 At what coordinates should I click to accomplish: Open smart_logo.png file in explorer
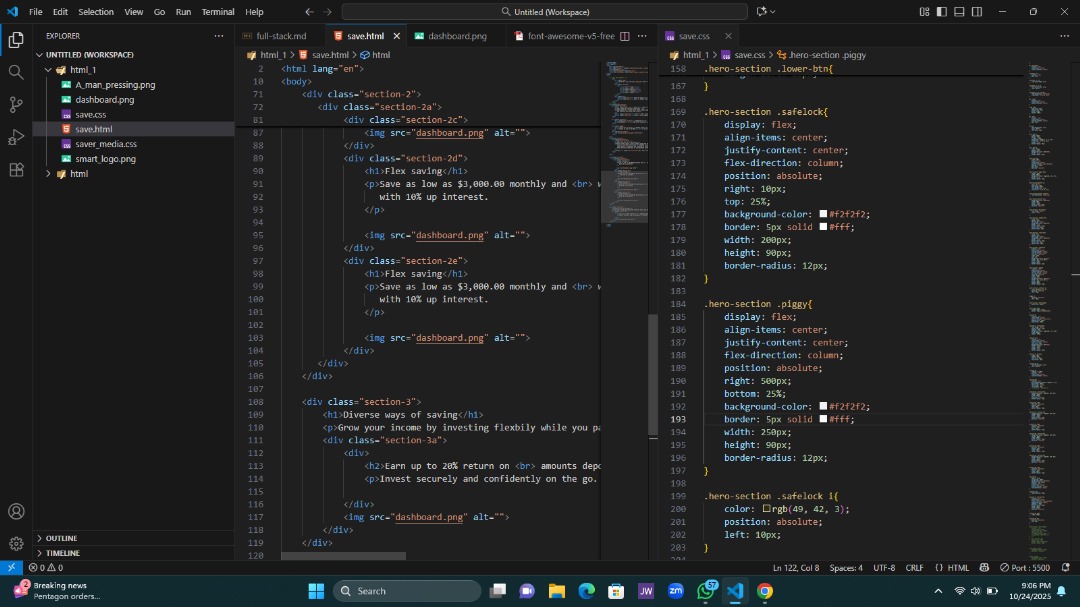(105, 158)
